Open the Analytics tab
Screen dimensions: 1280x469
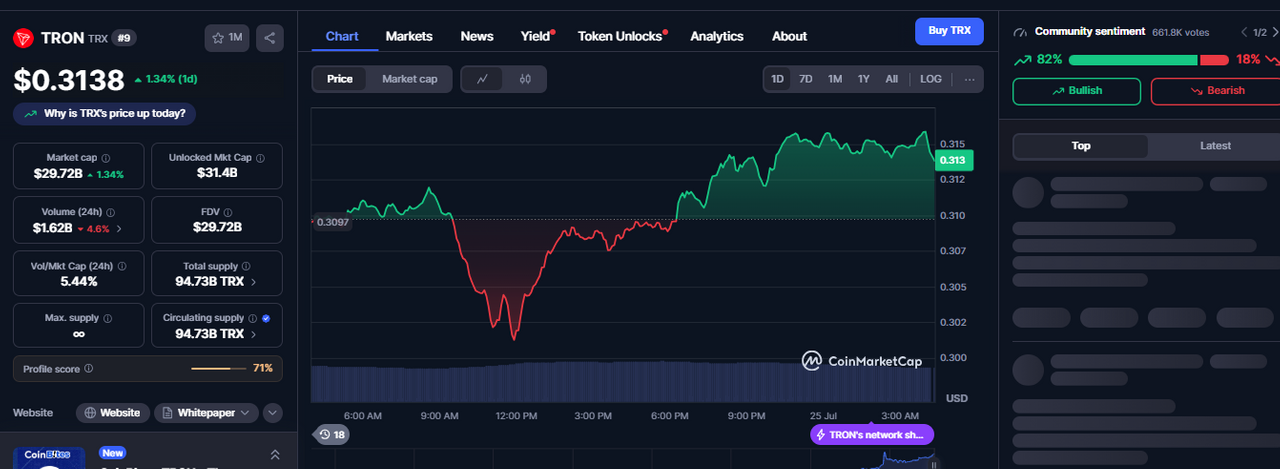pyautogui.click(x=717, y=36)
